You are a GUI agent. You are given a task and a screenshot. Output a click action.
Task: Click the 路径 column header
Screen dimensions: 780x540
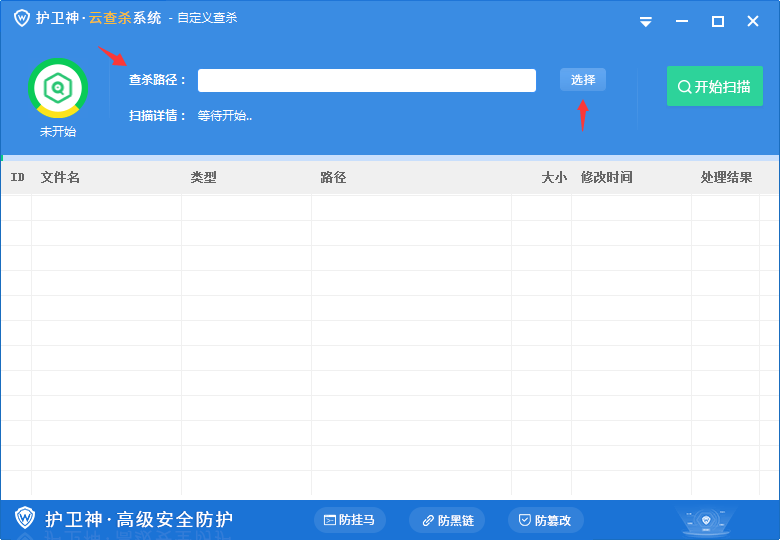tap(333, 178)
